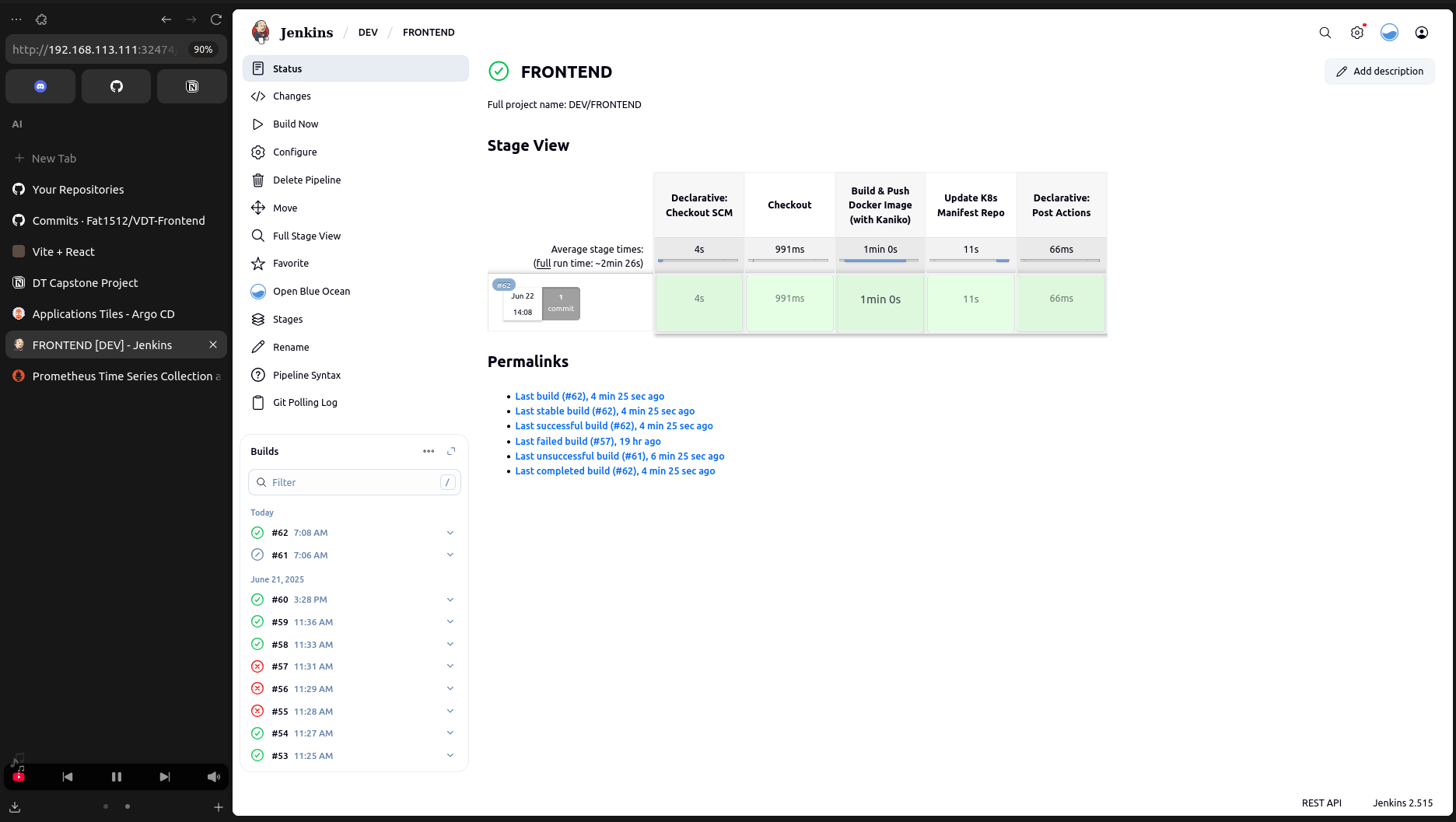
Task: Expand the Builds panel to full view
Action: pos(451,451)
